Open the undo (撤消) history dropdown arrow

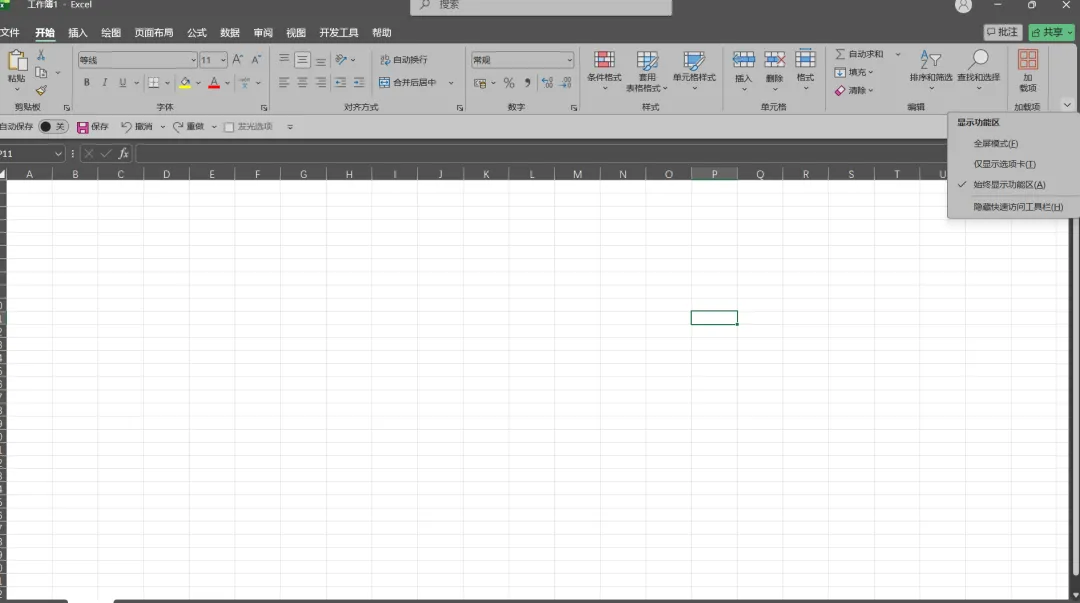[x=163, y=127]
